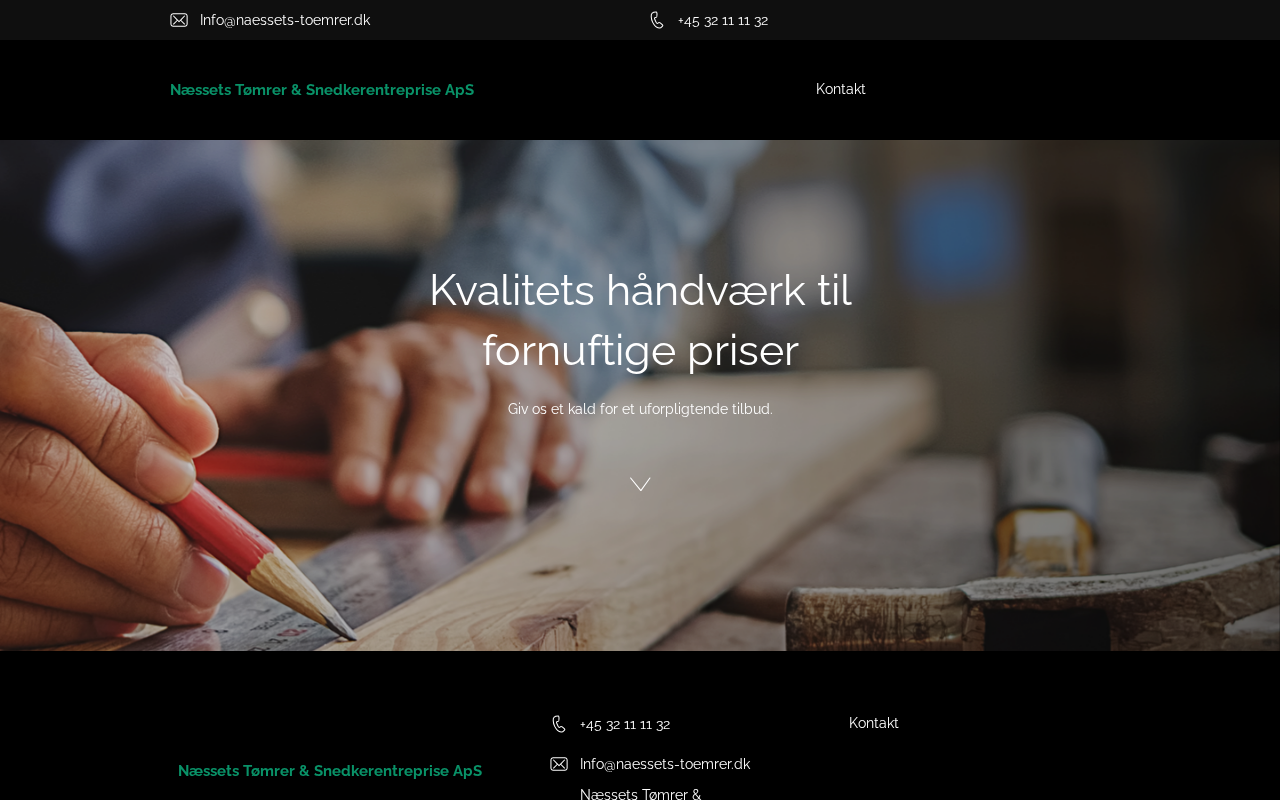Click the subtitle 'Giv os et kald for et uforpligtende tilbud.'
The height and width of the screenshot is (800, 1280).
(640, 409)
